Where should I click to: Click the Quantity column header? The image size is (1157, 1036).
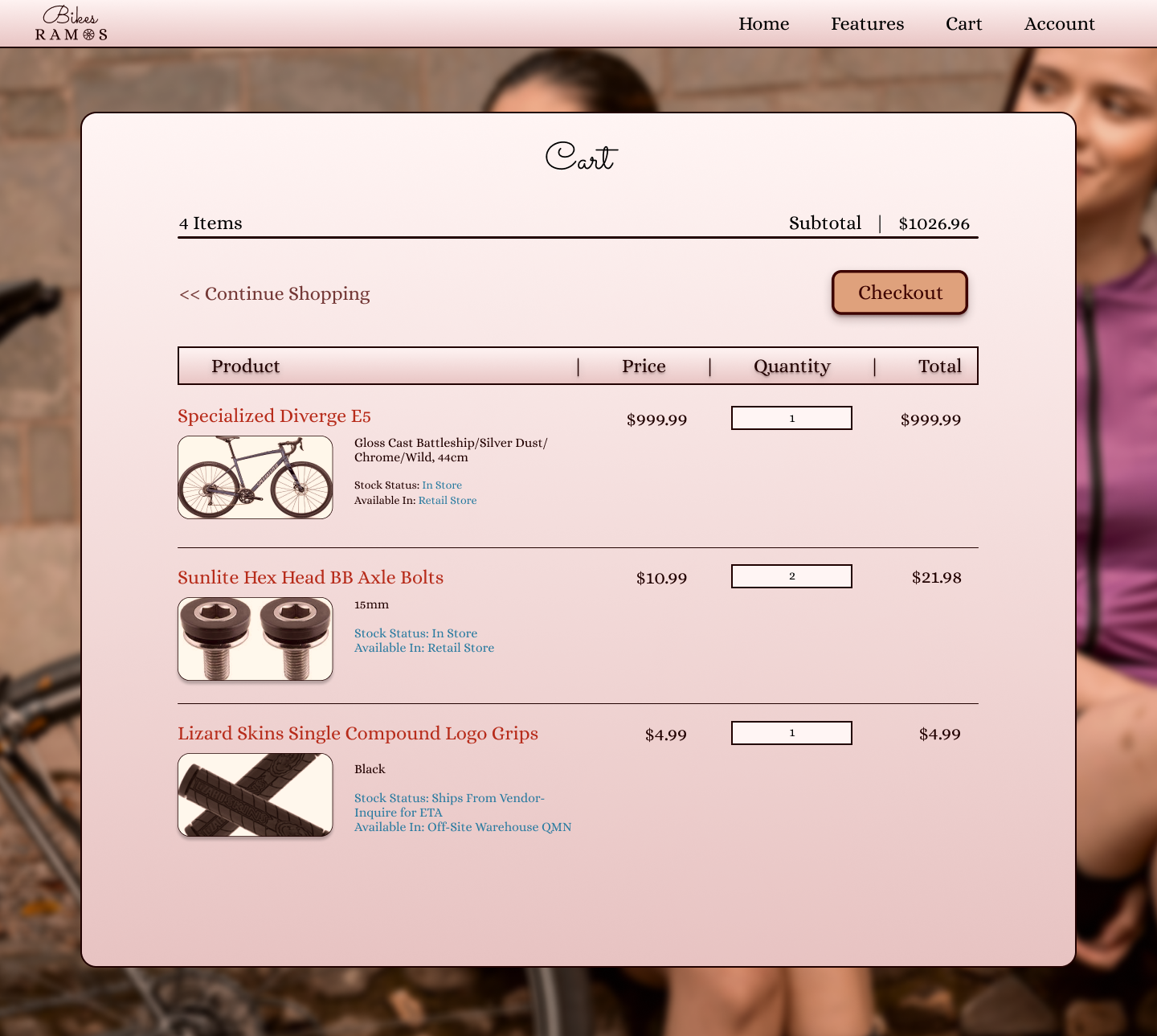point(791,366)
